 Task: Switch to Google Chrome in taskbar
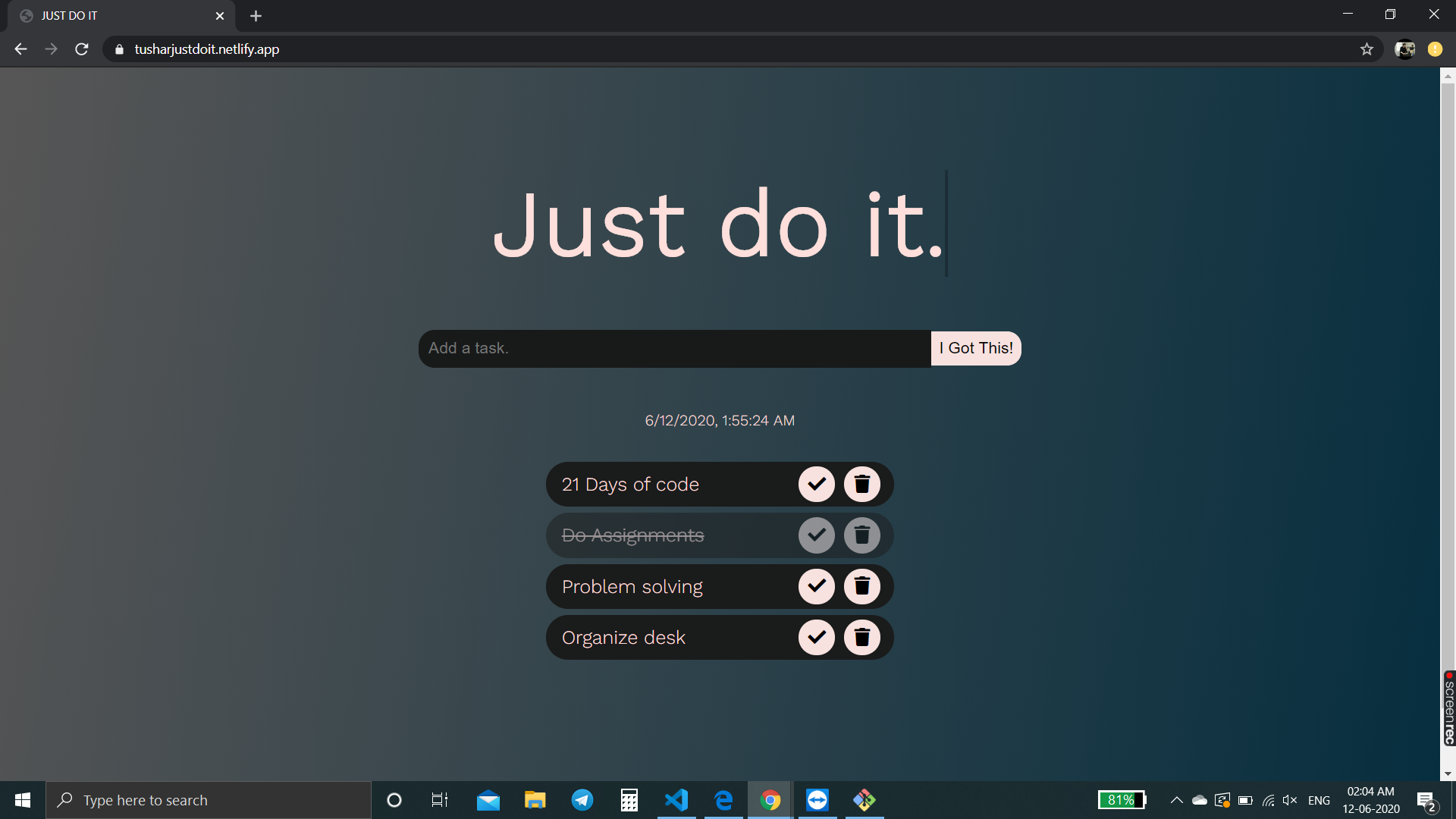770,800
